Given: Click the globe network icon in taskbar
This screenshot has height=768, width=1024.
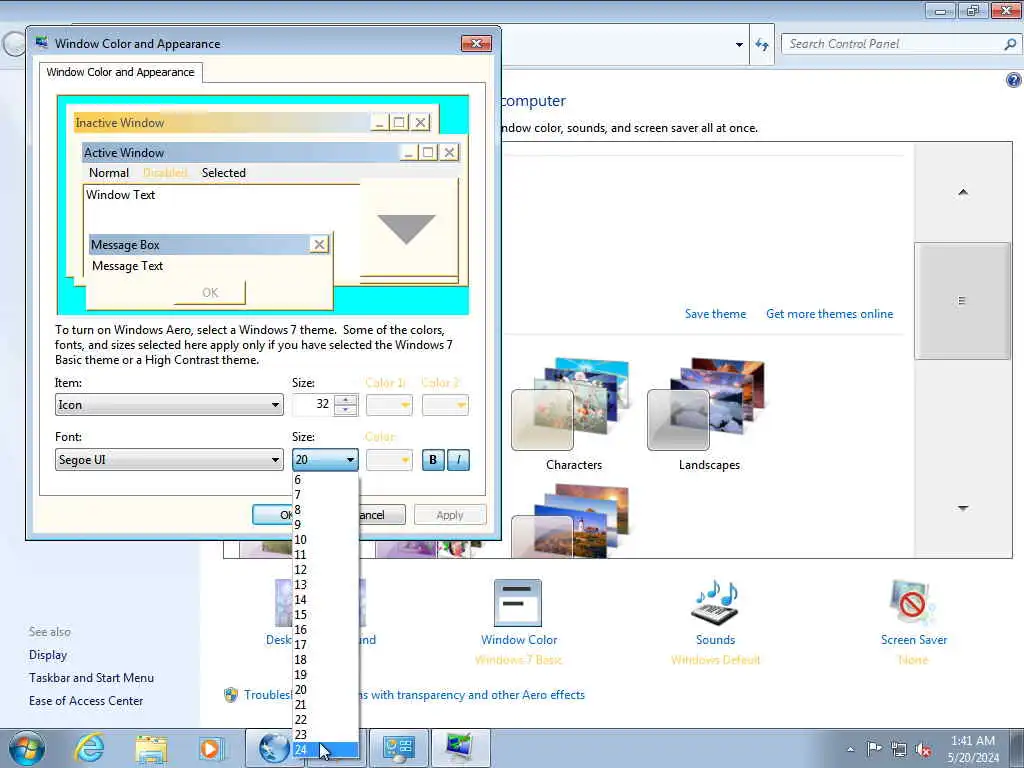Looking at the screenshot, I should 274,748.
